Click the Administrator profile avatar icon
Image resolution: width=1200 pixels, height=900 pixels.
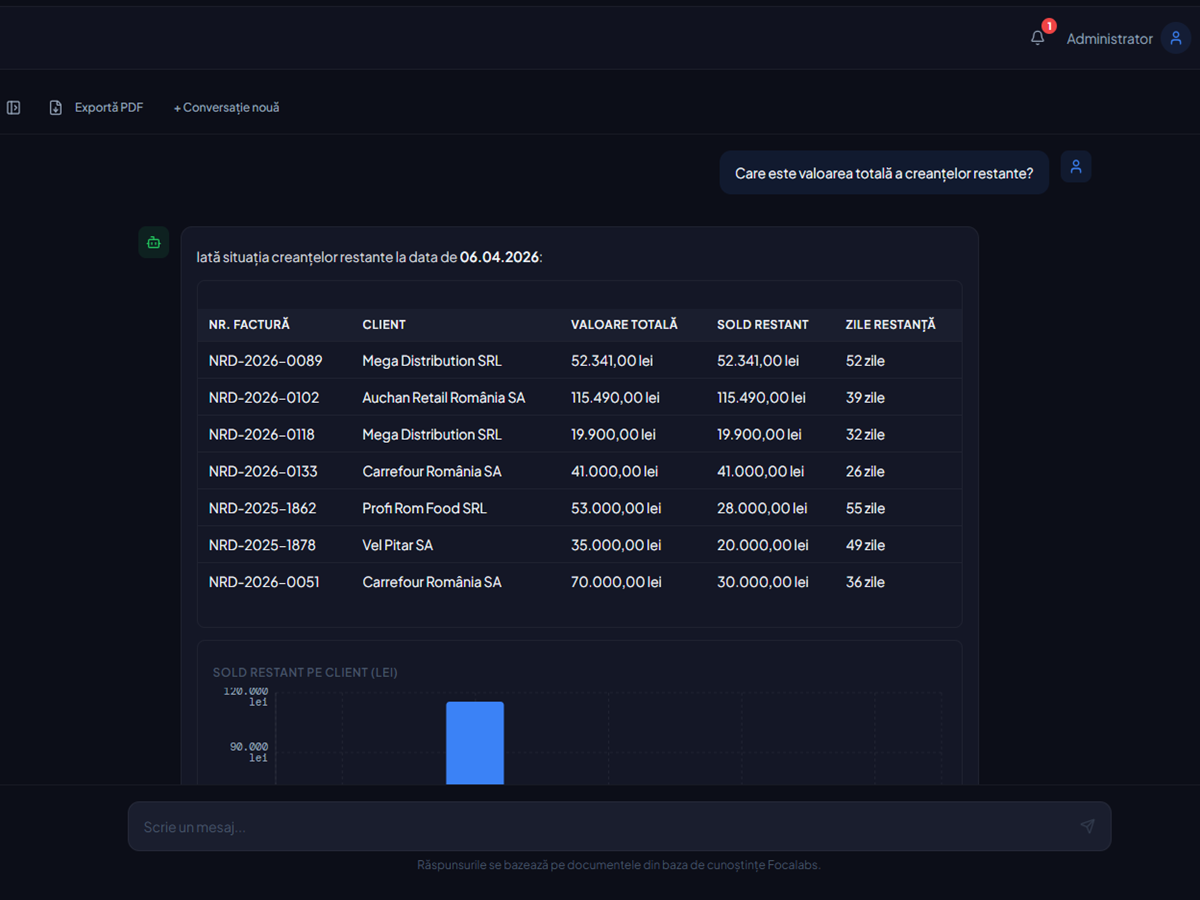pos(1176,38)
